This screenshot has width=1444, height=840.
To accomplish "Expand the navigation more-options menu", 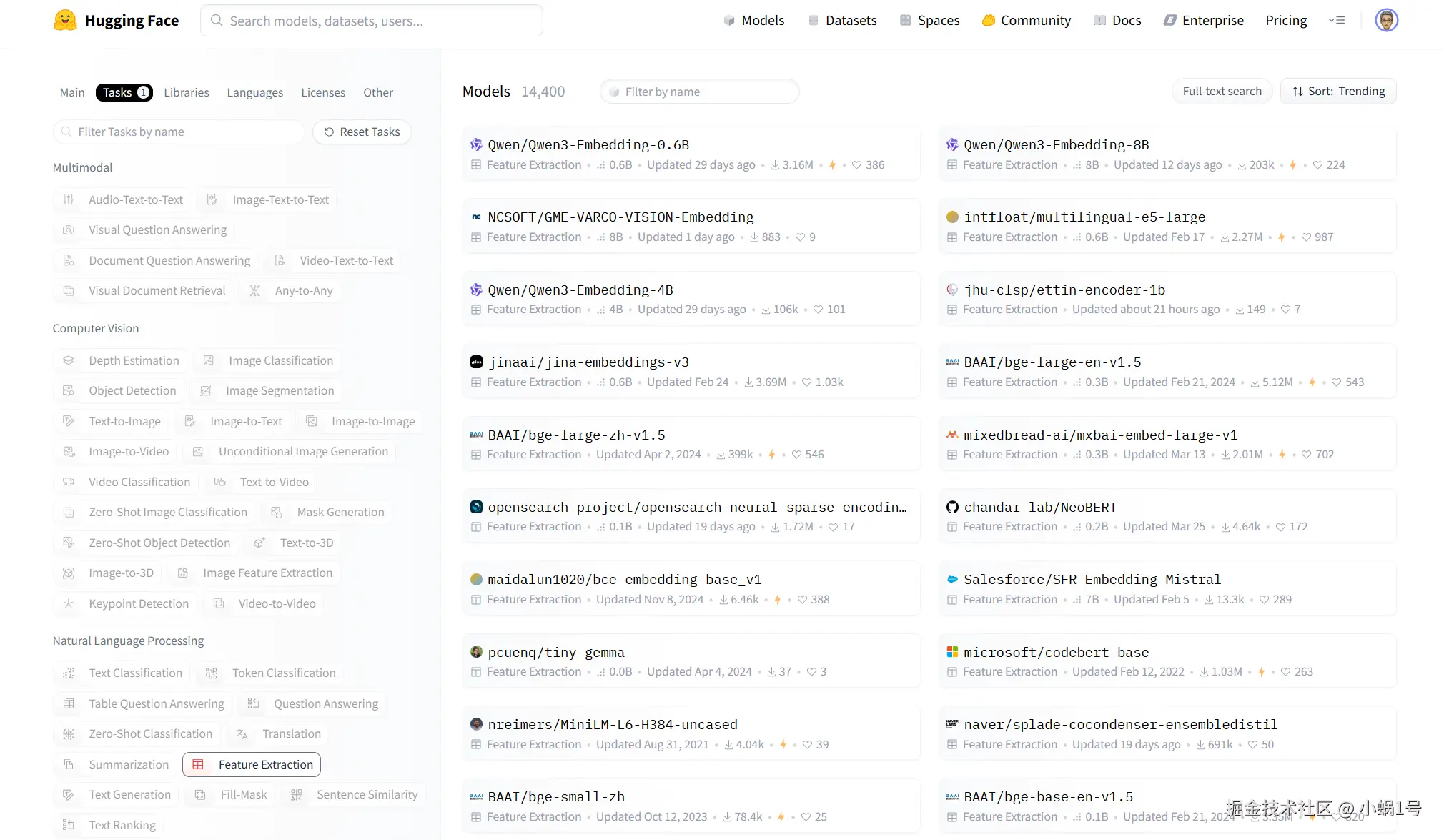I will coord(1337,21).
